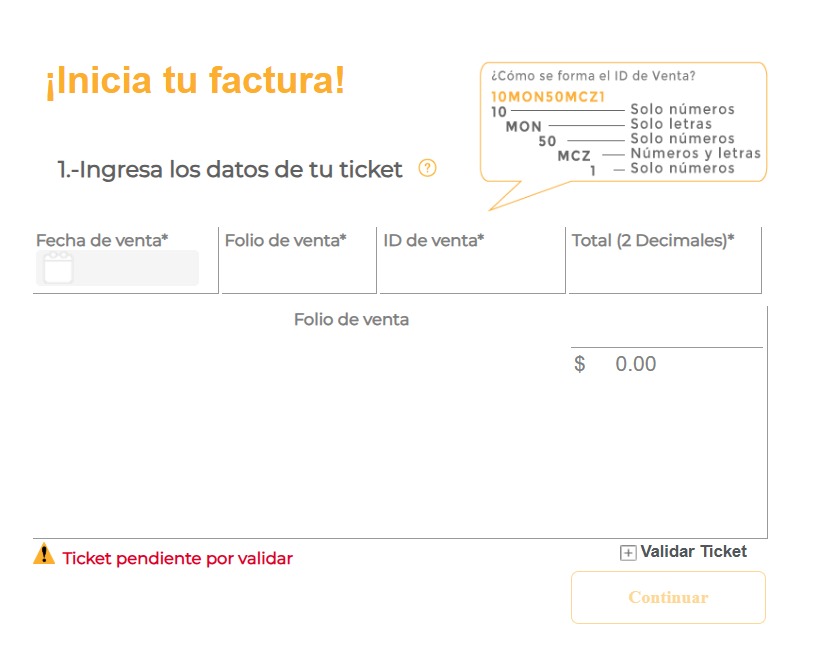Click the $ 0.00 total amount
The width and height of the screenshot is (813, 665).
point(615,364)
